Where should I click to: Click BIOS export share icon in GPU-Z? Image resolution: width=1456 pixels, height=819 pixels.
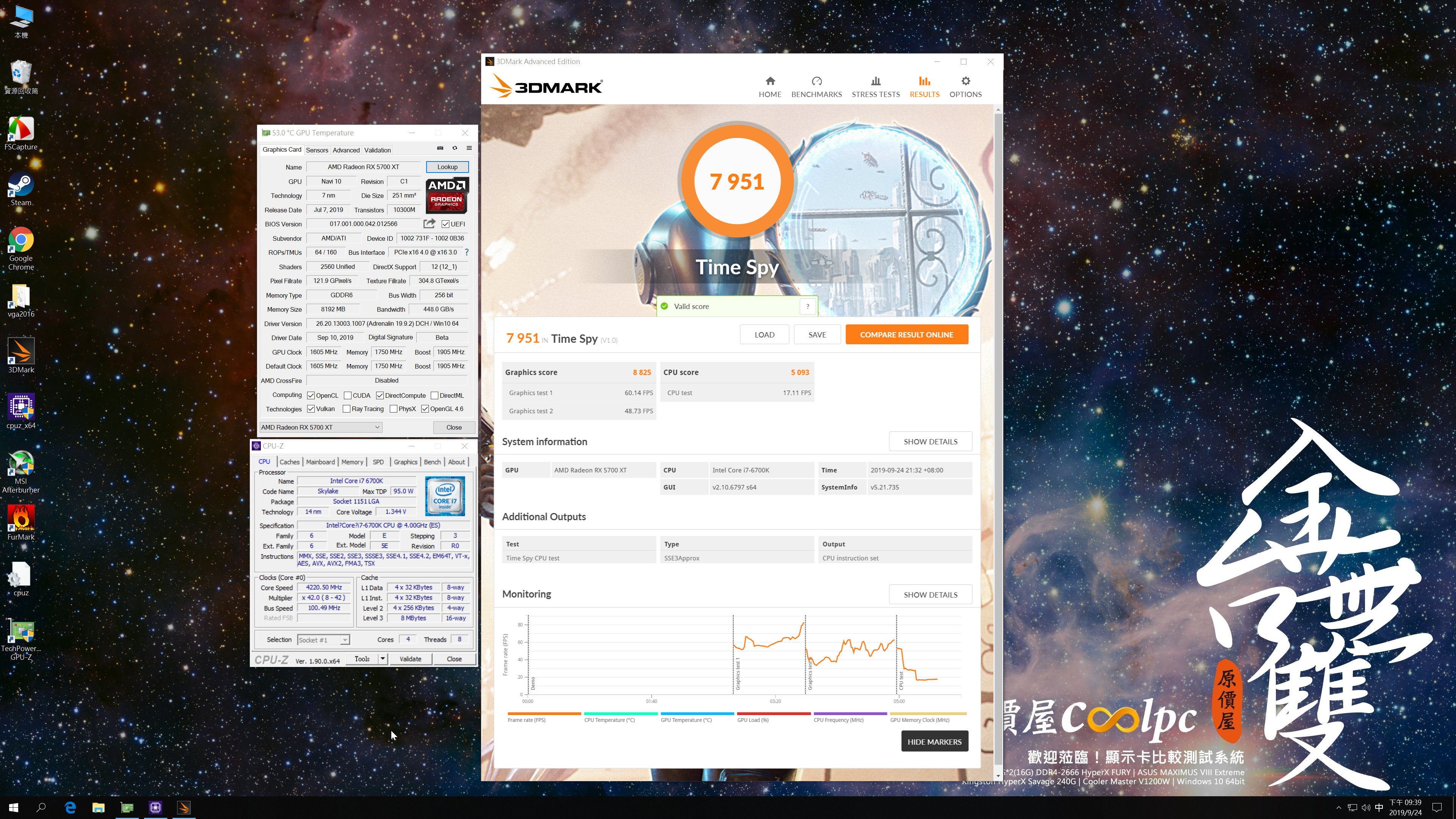coord(430,224)
